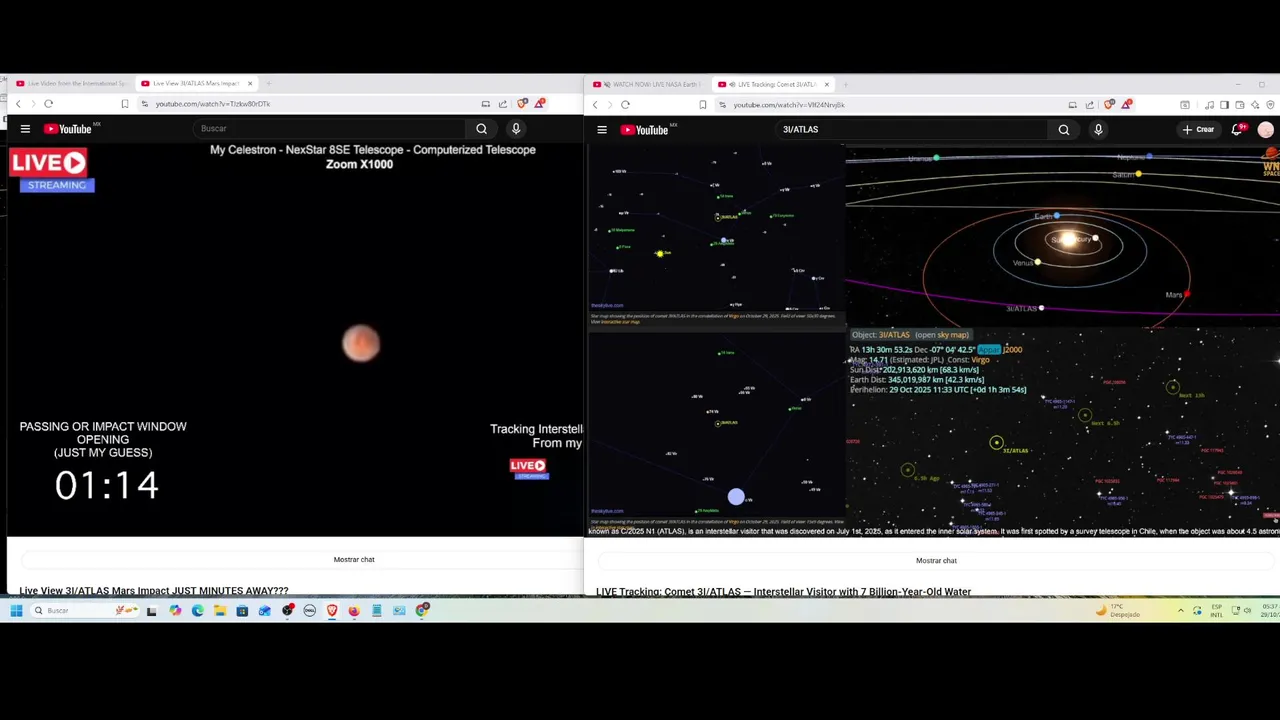Screen dimensions: 1280x720
Task: Open Brave sidebar panel in right window
Action: (1225, 105)
